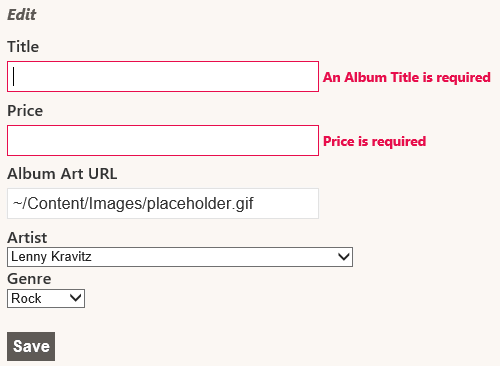Image resolution: width=500 pixels, height=366 pixels.
Task: Click the Lenny Kravitz selected value
Action: click(51, 257)
